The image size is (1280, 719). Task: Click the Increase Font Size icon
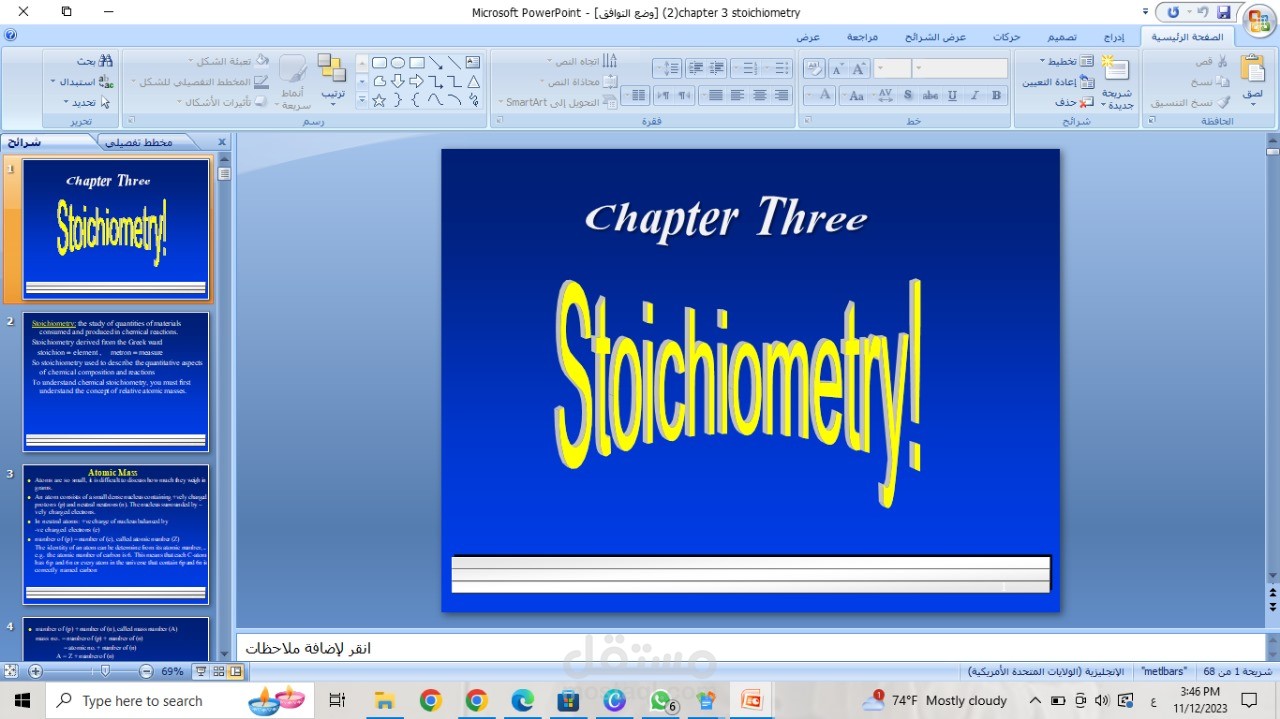tap(858, 69)
